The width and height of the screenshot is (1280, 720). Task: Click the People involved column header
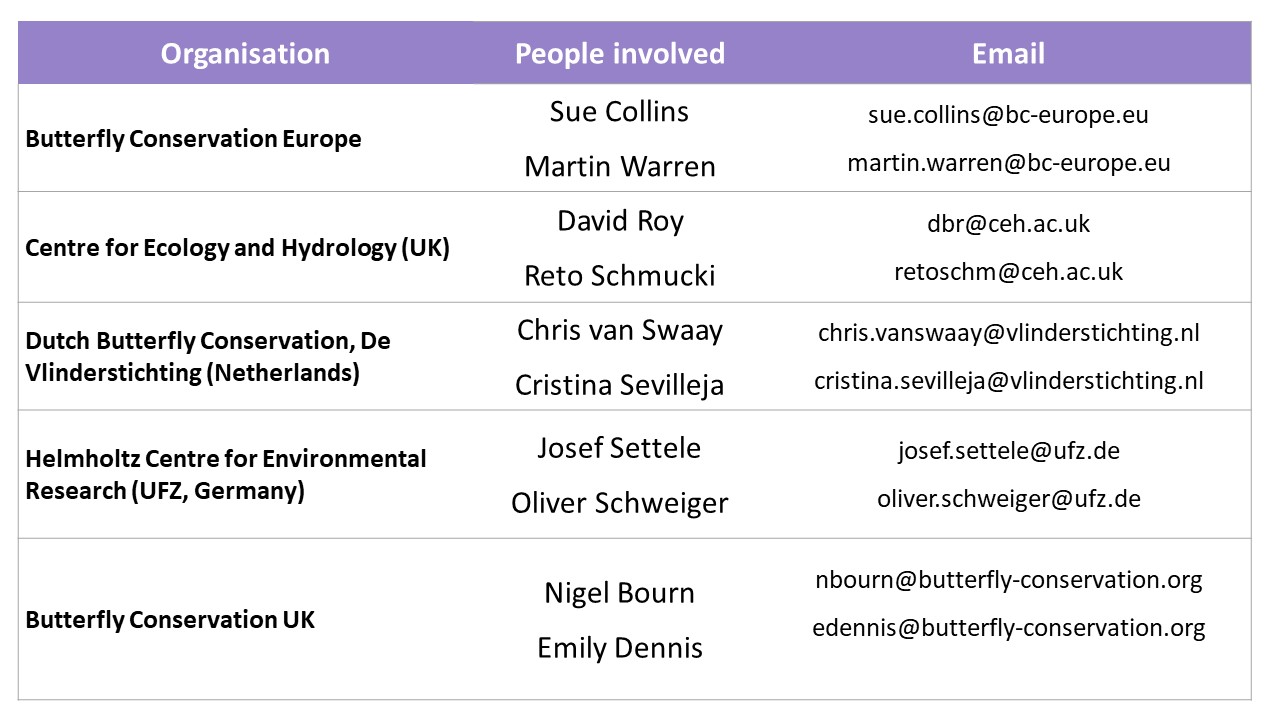pos(620,54)
